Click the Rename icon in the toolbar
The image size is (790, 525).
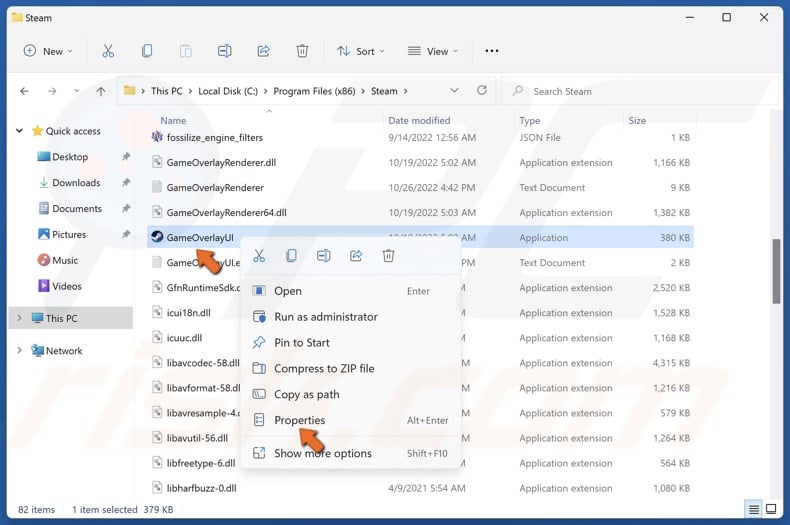(225, 51)
